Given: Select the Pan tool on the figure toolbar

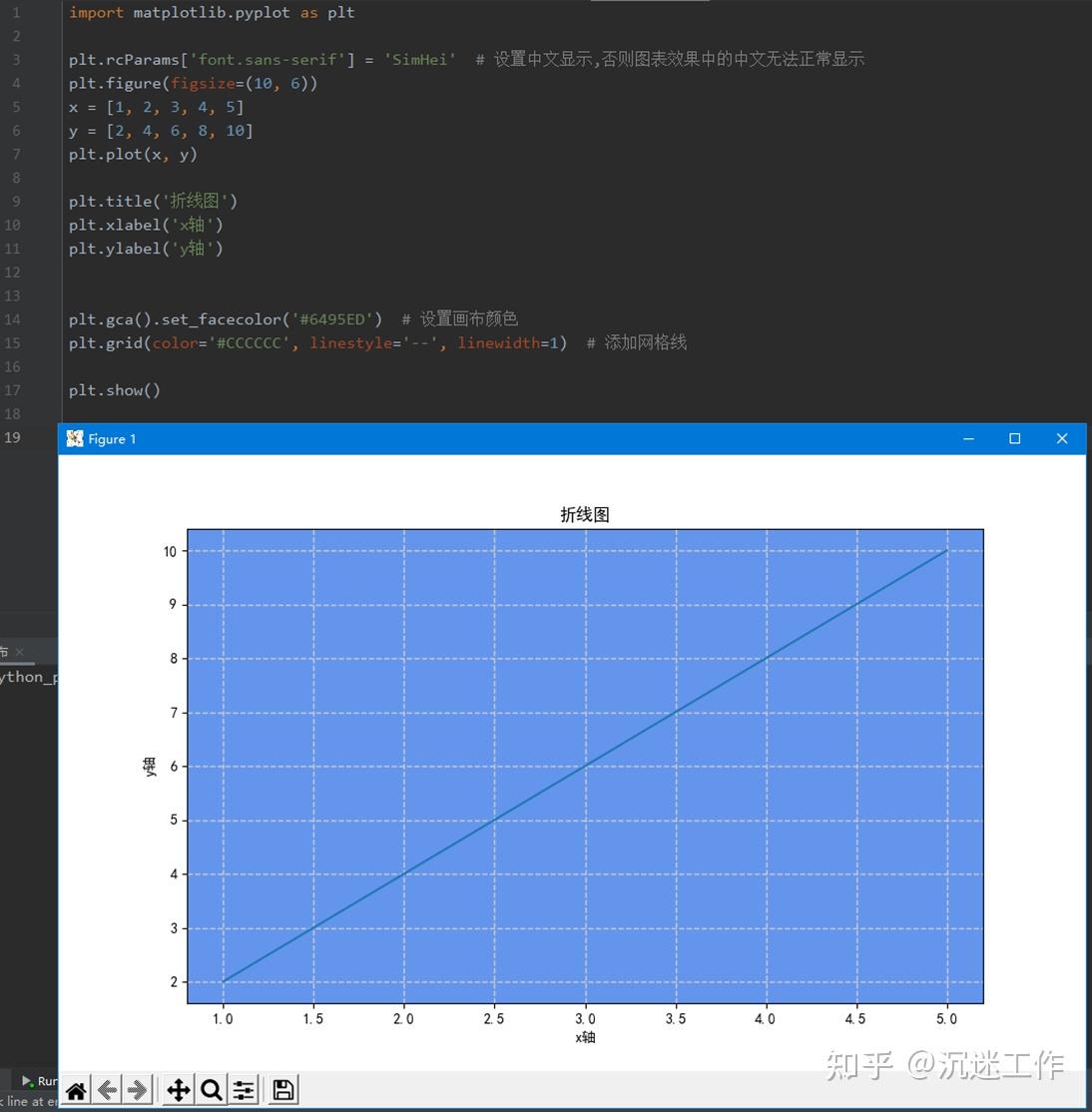Looking at the screenshot, I should tap(178, 1089).
